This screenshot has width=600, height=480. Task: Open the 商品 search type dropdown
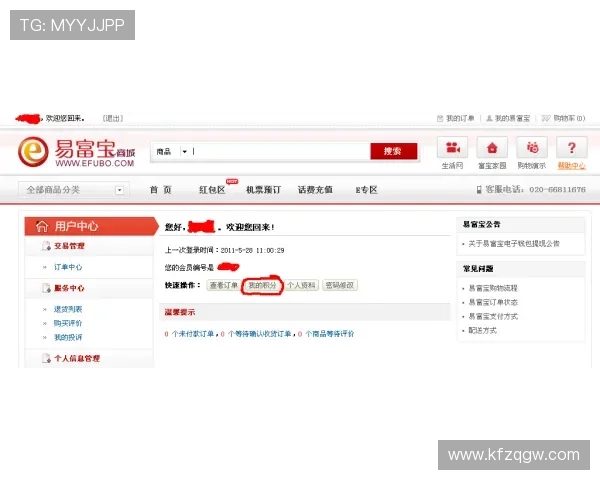coord(184,152)
